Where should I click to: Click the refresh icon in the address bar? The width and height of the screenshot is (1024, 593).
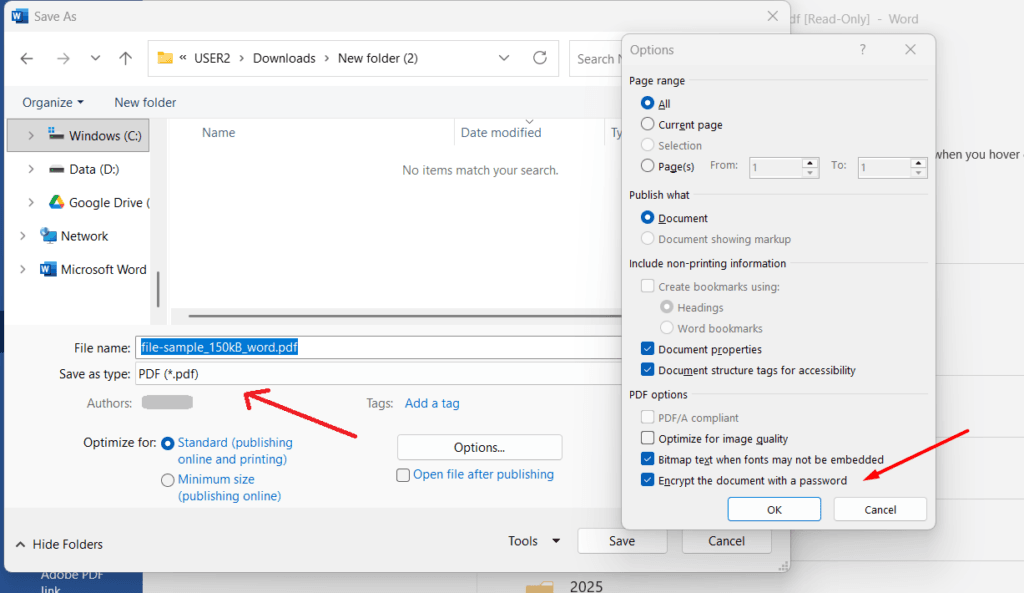(539, 58)
